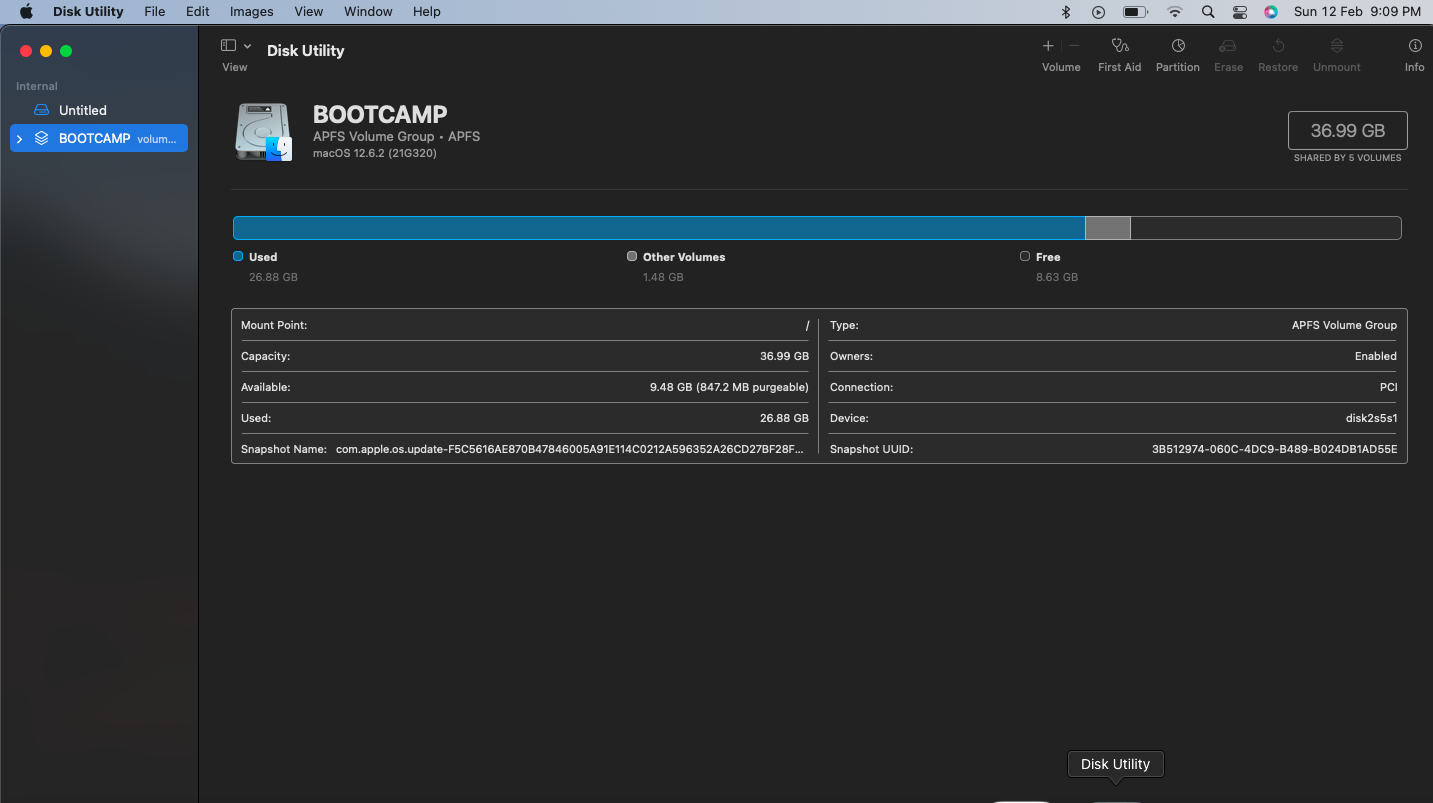Click the Erase icon in toolbar
1433x803 pixels.
[x=1228, y=50]
